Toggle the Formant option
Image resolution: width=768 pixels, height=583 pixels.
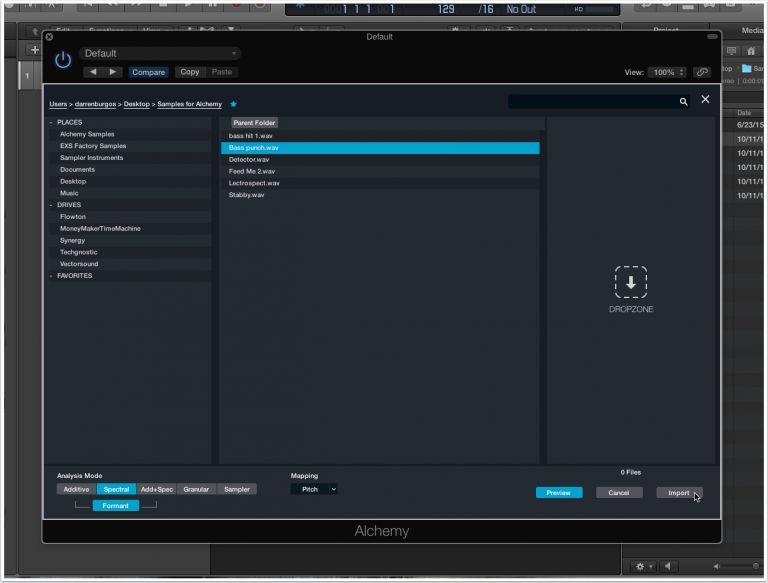(x=116, y=506)
